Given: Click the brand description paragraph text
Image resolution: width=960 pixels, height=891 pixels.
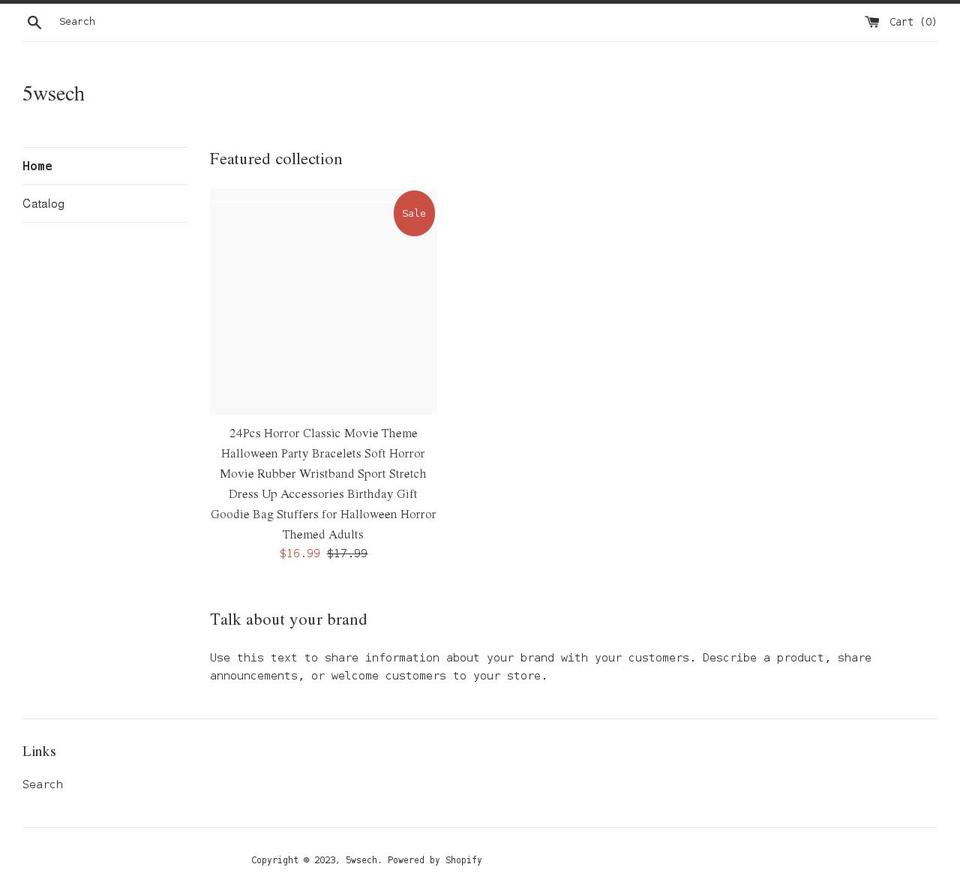Looking at the screenshot, I should (540, 666).
